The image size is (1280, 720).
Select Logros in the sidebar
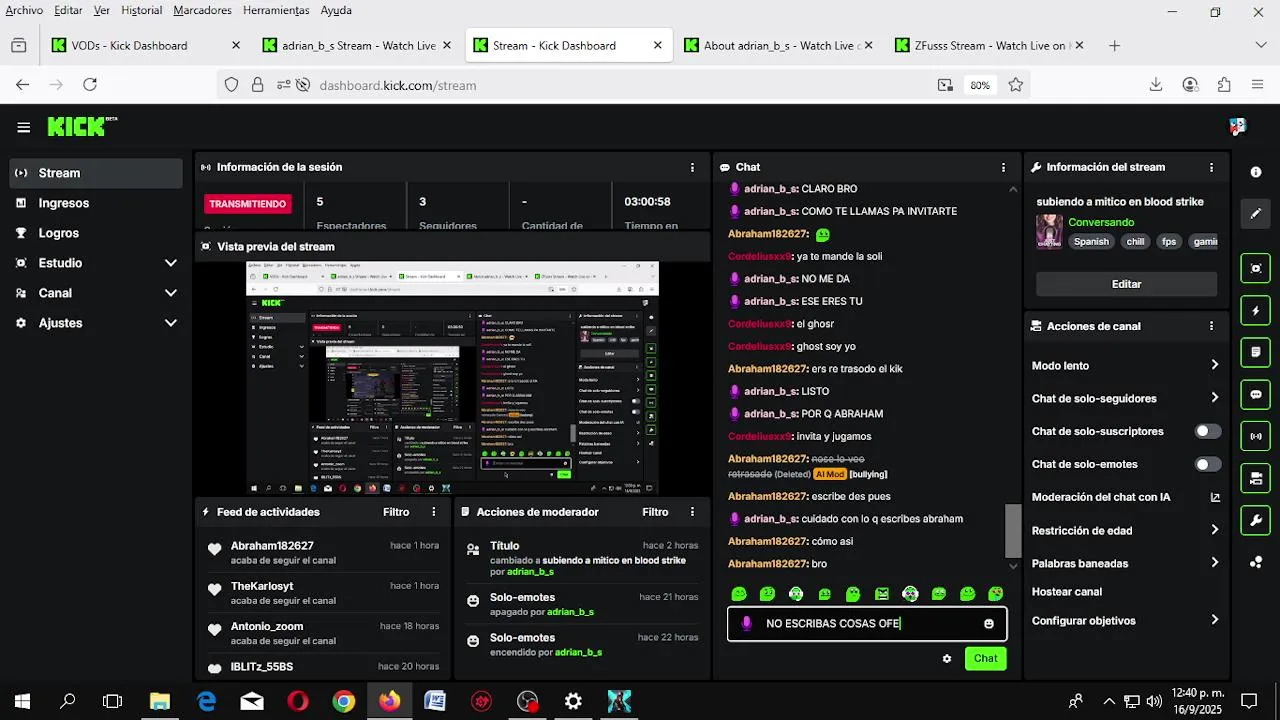pyautogui.click(x=97, y=233)
